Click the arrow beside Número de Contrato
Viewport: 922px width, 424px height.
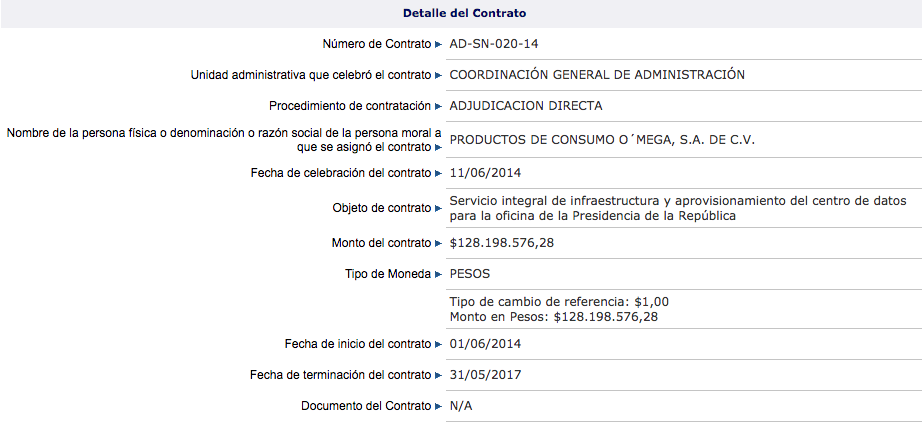tap(438, 44)
